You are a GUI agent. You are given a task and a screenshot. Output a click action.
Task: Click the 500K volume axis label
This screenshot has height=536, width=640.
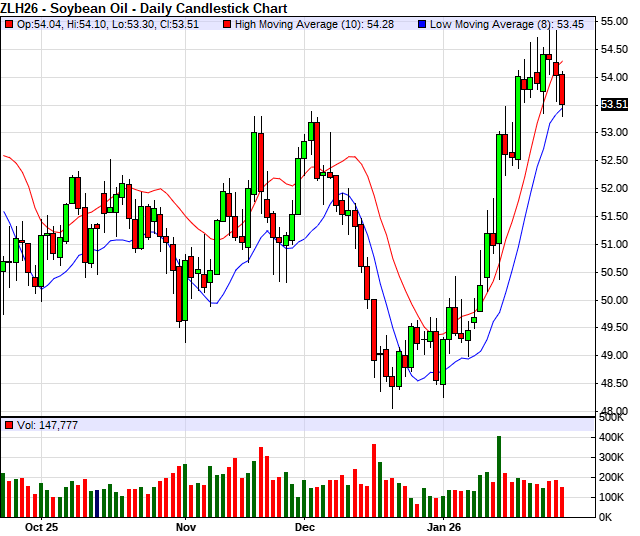(614, 419)
